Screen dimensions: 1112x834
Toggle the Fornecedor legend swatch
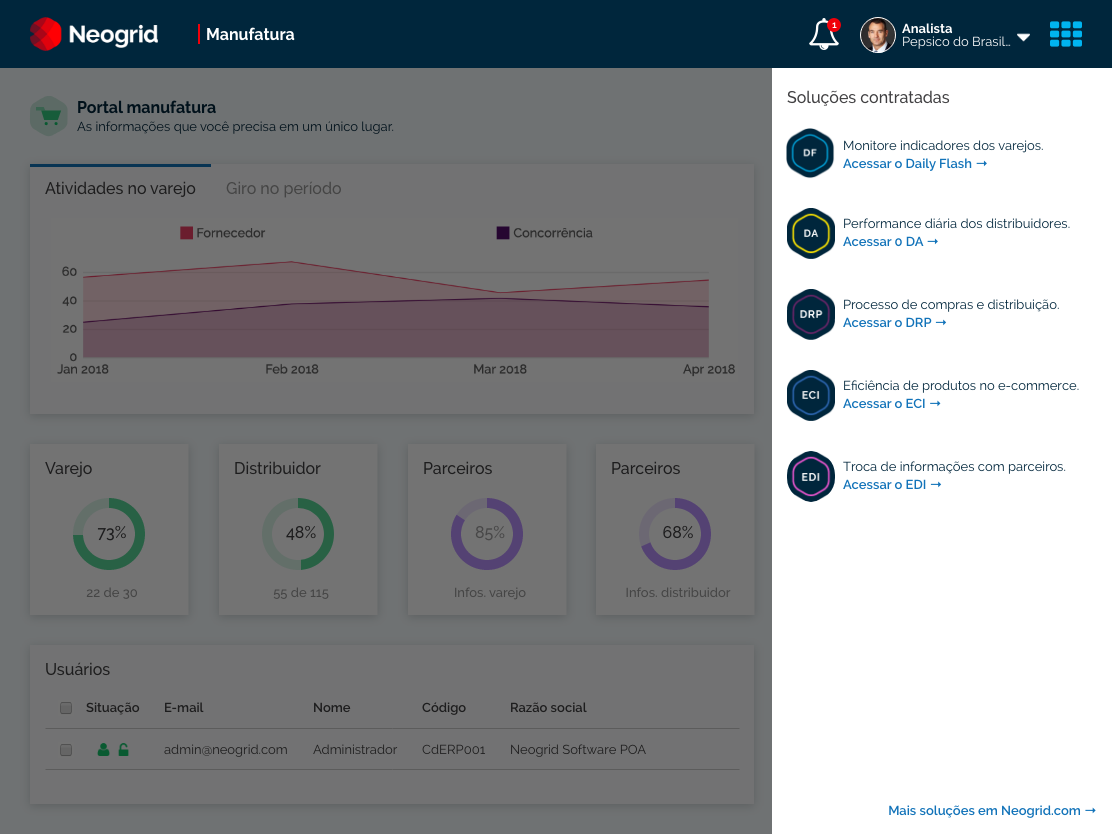(x=187, y=233)
